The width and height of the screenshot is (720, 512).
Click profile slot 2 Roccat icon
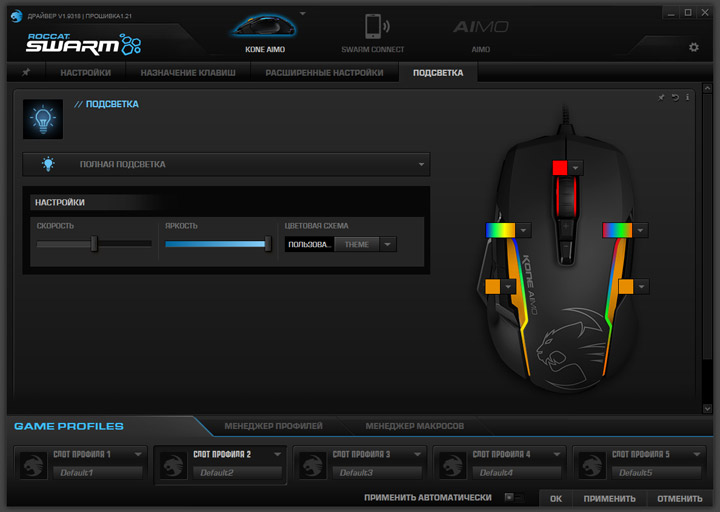173,465
